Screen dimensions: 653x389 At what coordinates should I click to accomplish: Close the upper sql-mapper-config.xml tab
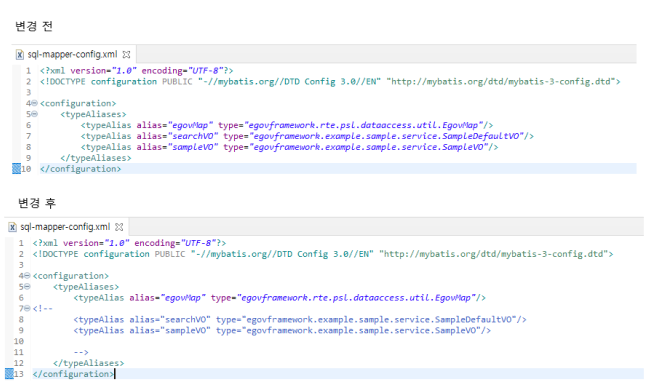click(127, 55)
